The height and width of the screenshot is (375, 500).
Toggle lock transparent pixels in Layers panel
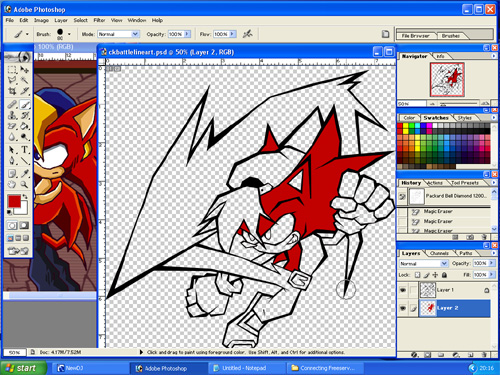(417, 275)
